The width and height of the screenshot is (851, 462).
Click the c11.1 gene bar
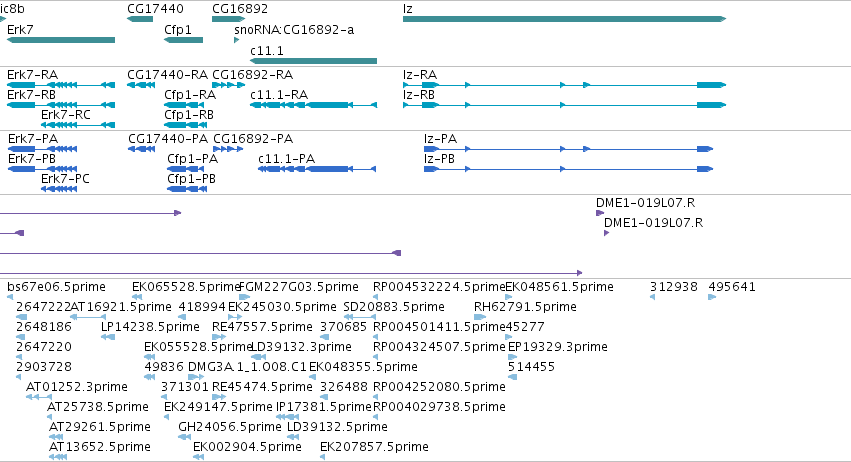tap(314, 61)
